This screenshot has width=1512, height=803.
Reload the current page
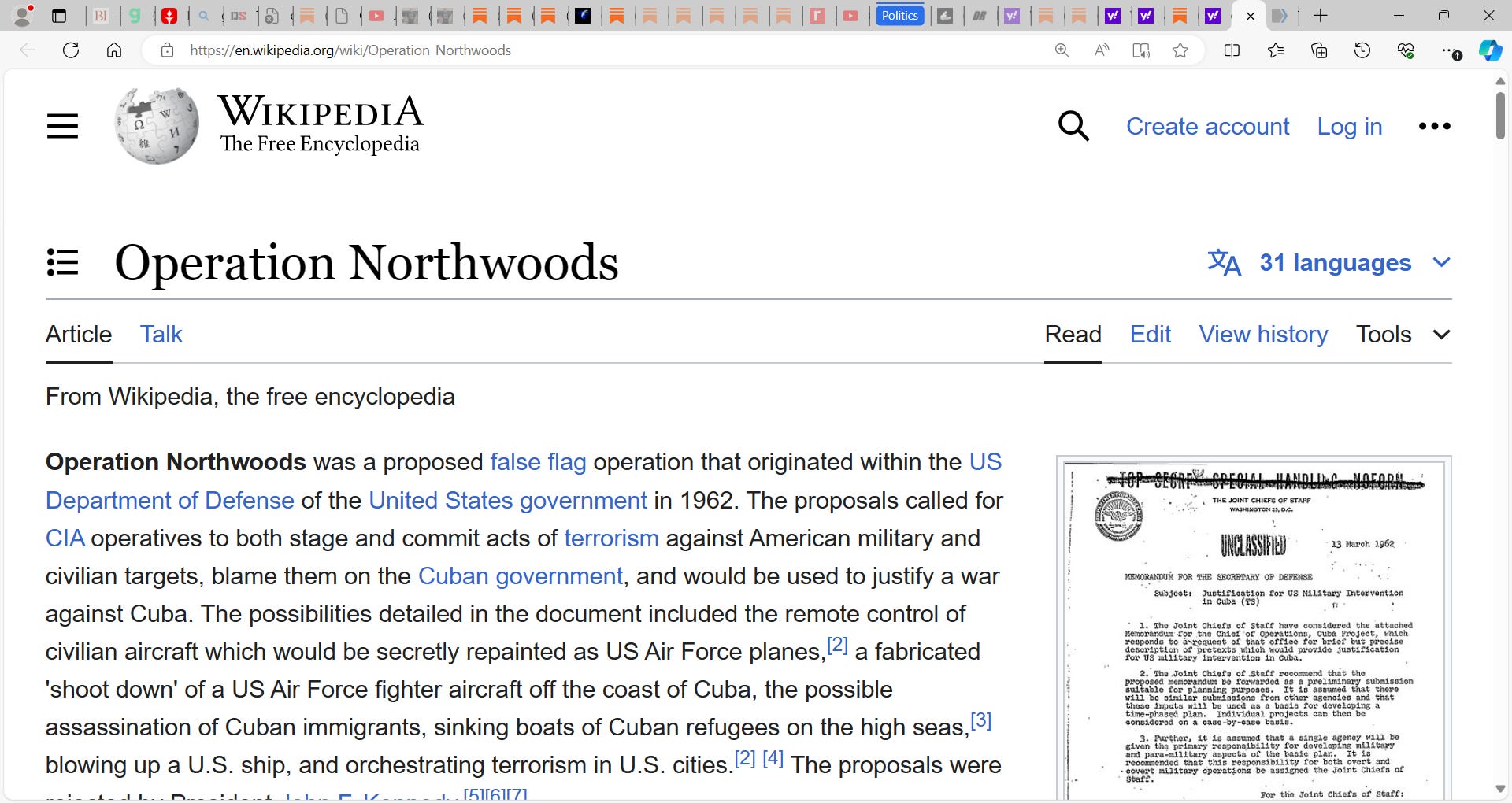coord(71,50)
